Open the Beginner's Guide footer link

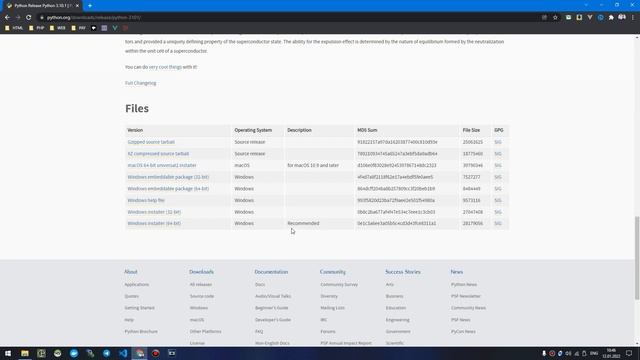point(271,308)
